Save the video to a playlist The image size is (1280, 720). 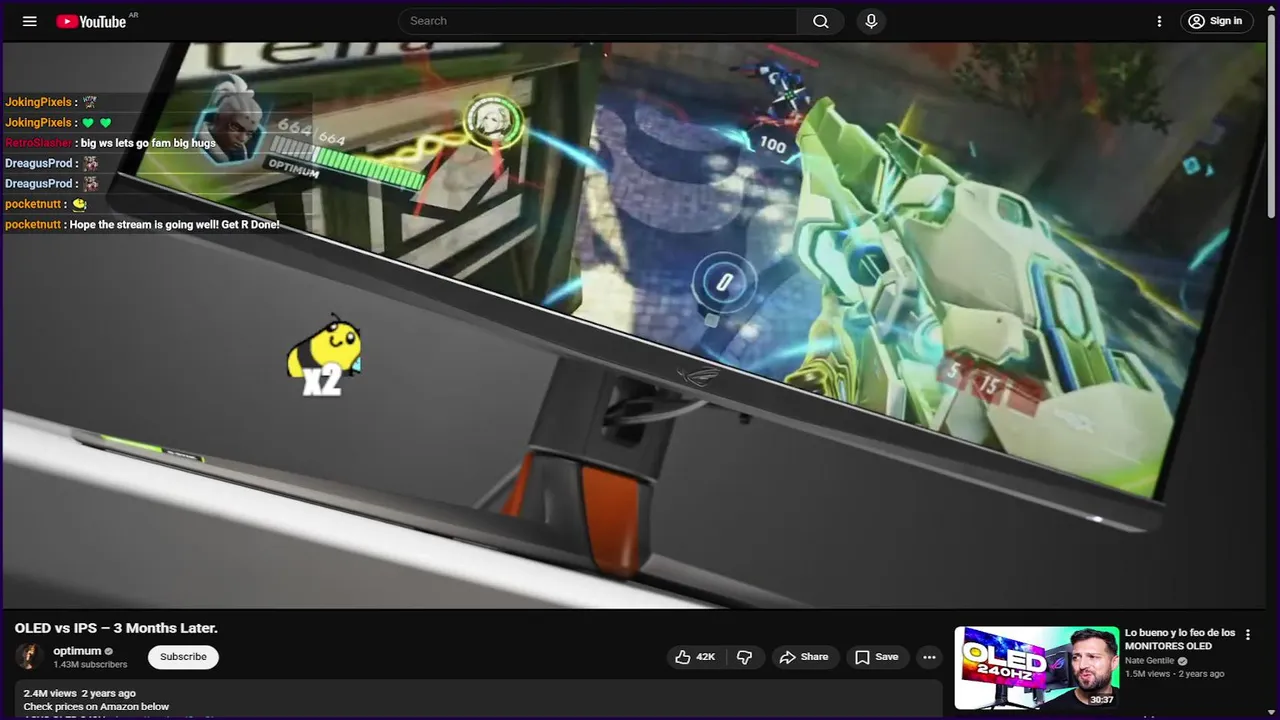point(876,657)
